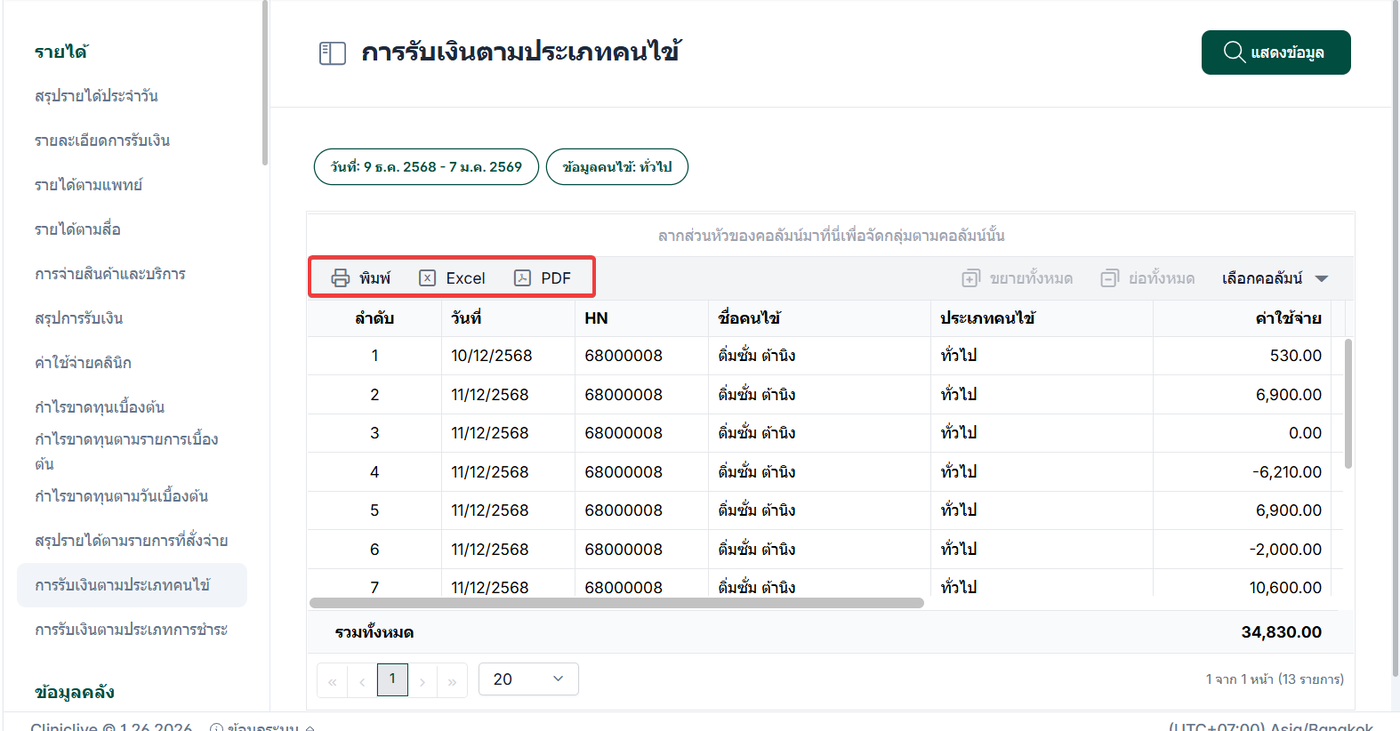Click the date 11/12/2568 in row 4

tap(490, 472)
